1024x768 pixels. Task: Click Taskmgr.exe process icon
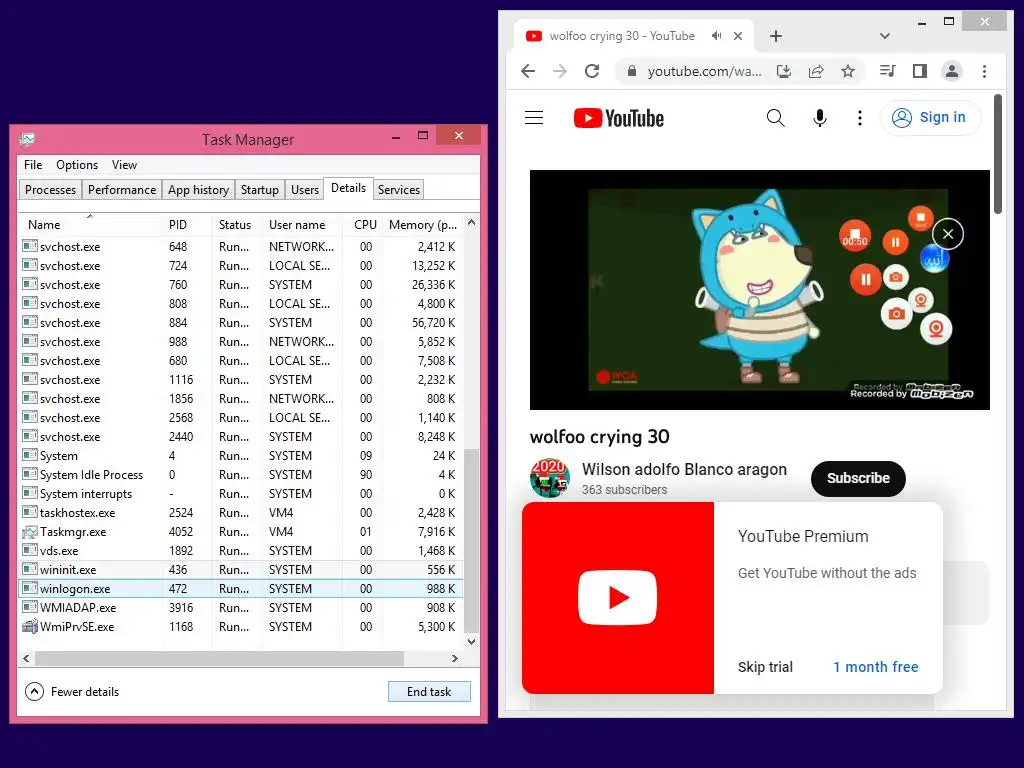tap(30, 532)
